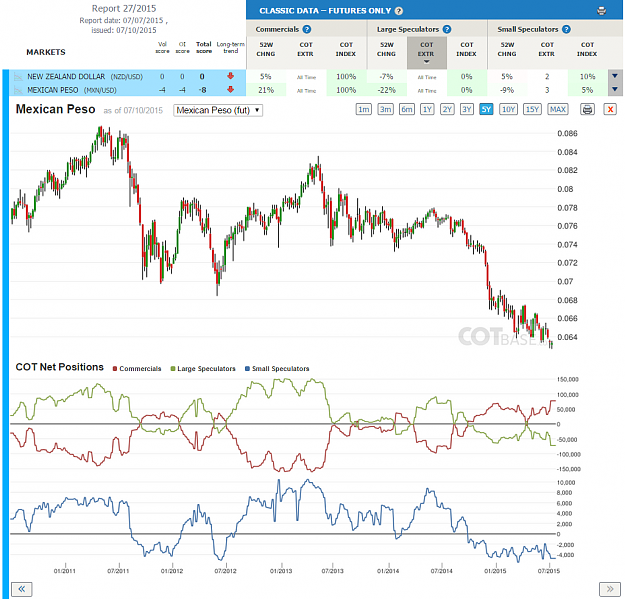Image resolution: width=625 pixels, height=599 pixels.
Task: Click New Zealand Dollar chart icon
Action: tap(18, 77)
